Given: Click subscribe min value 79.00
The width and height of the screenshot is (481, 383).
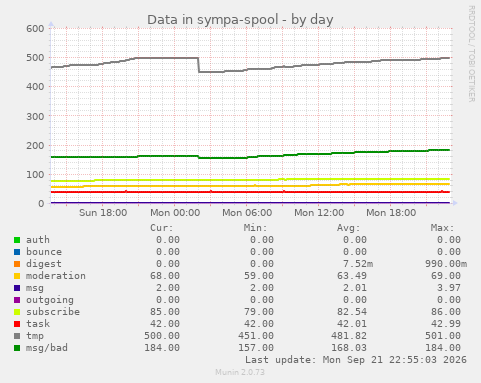Looking at the screenshot, I should click(259, 312).
